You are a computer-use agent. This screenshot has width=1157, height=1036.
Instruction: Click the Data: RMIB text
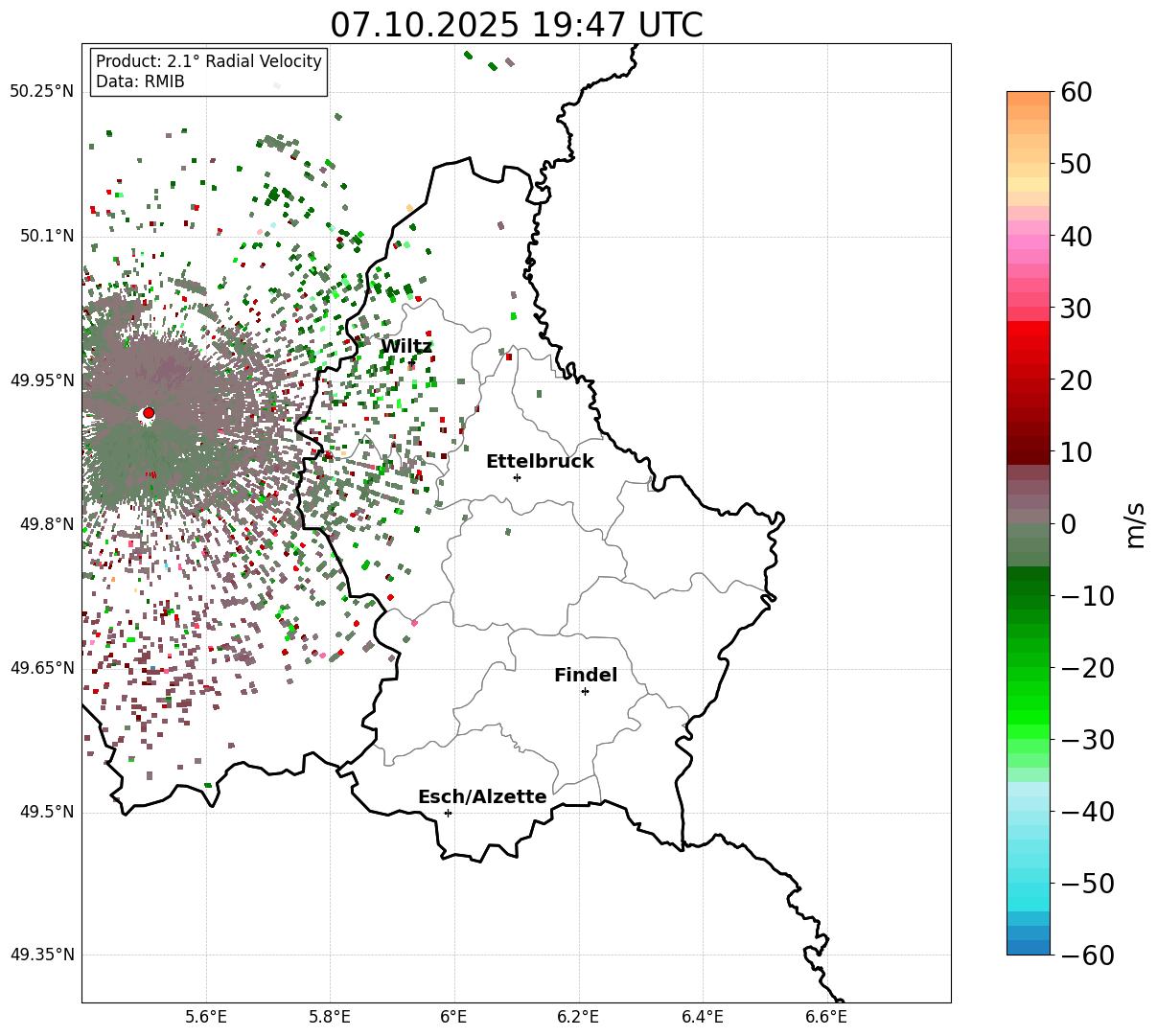[x=140, y=82]
